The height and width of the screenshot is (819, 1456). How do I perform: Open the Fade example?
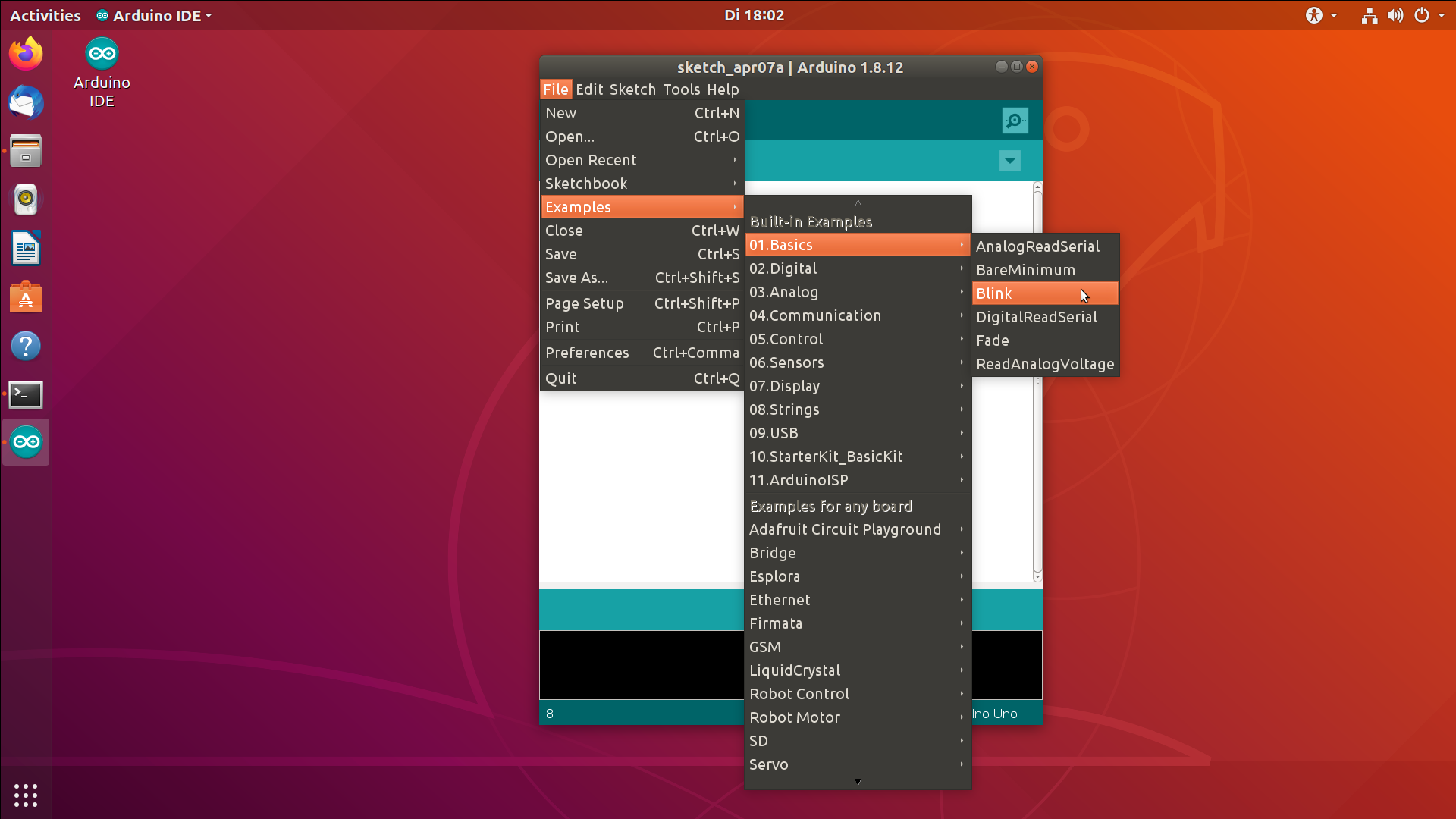(x=1045, y=340)
